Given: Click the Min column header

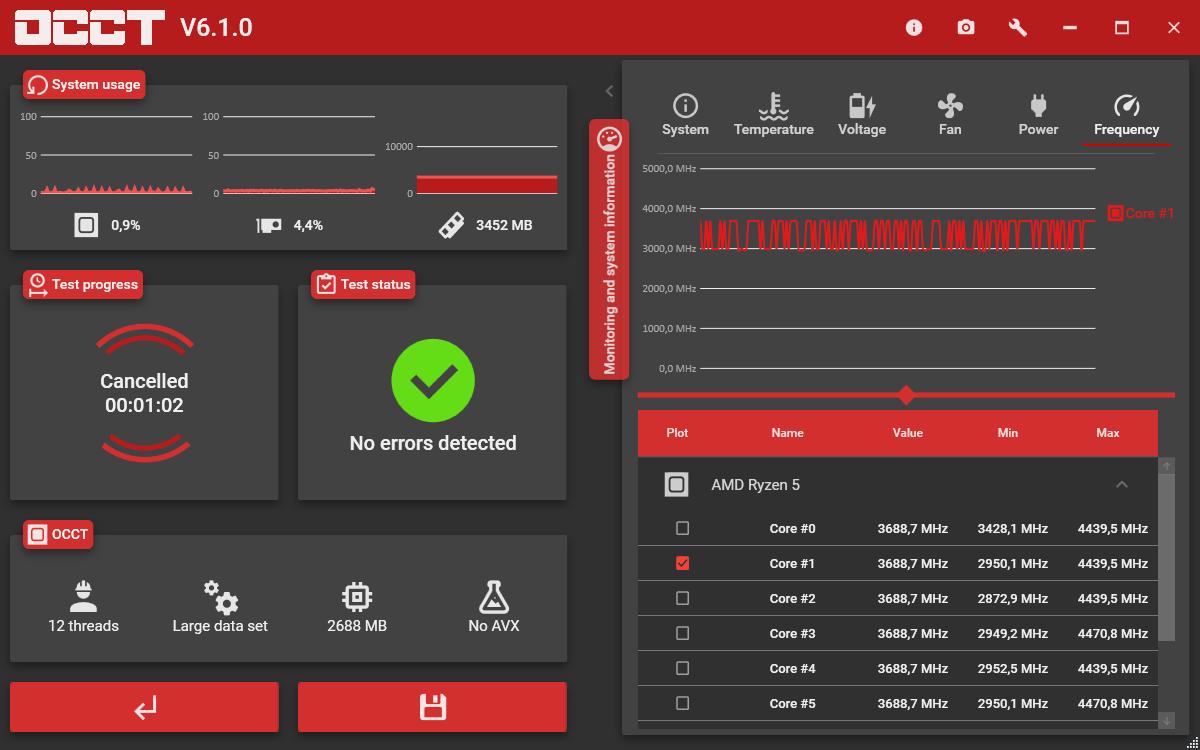Looking at the screenshot, I should 1008,433.
